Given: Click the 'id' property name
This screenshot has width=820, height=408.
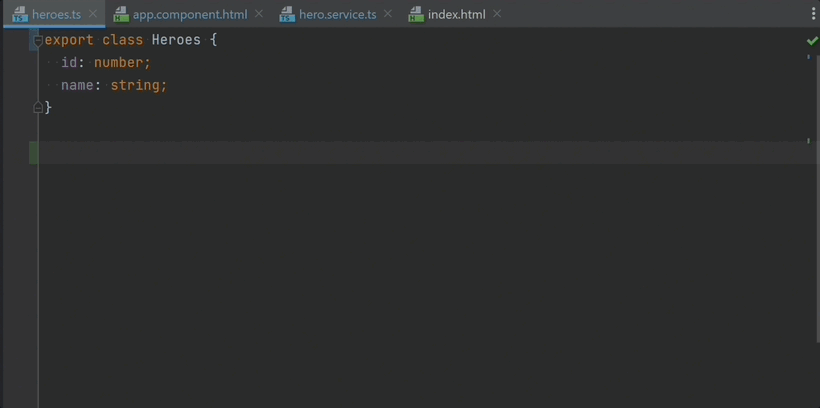Looking at the screenshot, I should (69, 63).
